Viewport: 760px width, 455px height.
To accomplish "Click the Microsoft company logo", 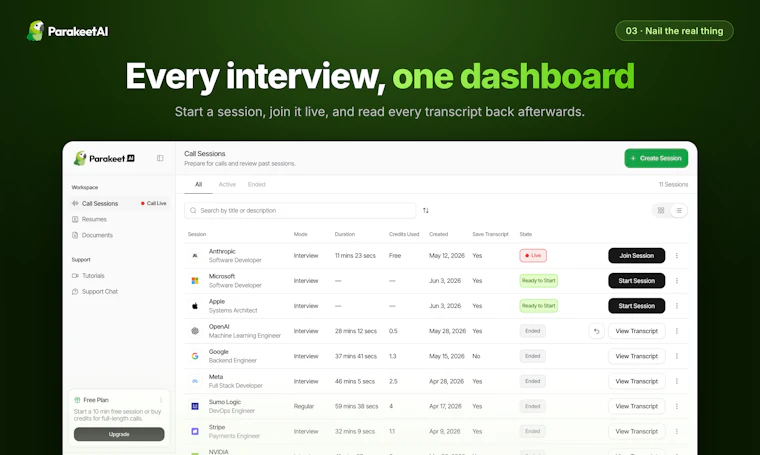I will click(195, 281).
